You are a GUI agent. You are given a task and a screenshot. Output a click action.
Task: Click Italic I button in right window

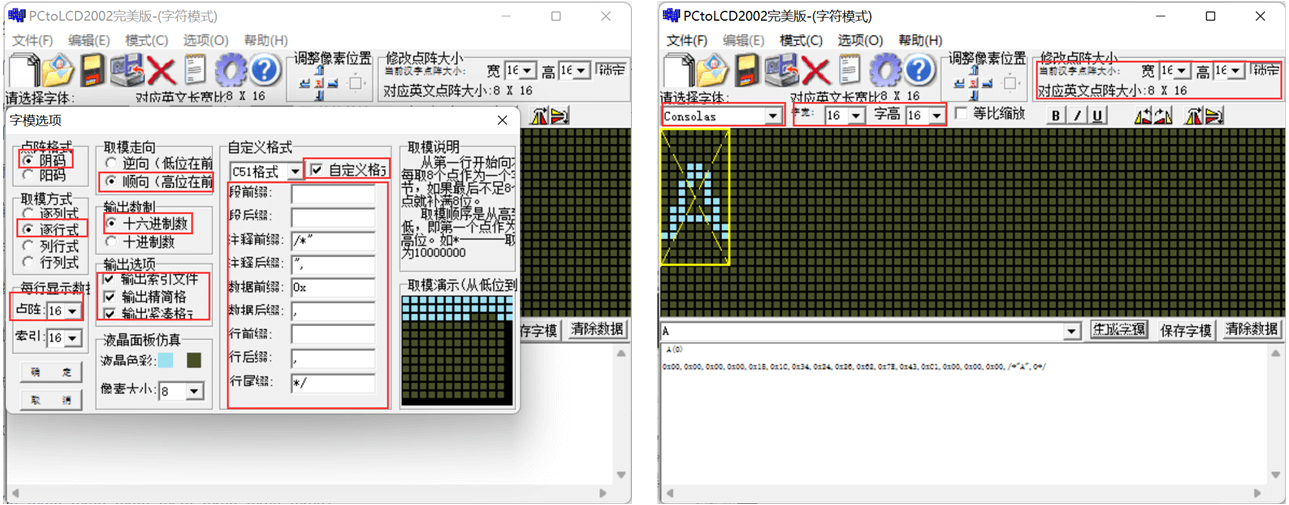pos(1077,115)
